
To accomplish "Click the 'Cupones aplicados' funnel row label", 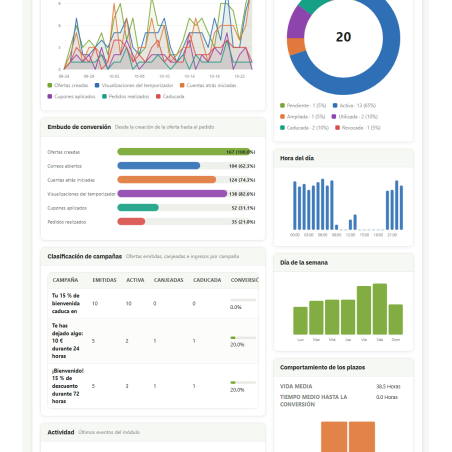I will point(67,208).
